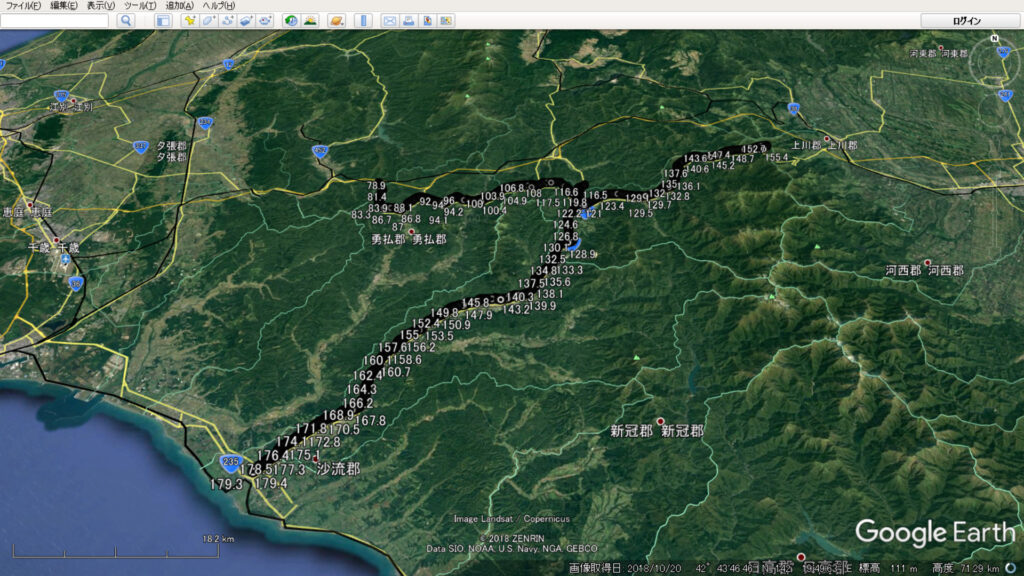Click the Record a Tour icon
Image resolution: width=1024 pixels, height=576 pixels.
265,20
